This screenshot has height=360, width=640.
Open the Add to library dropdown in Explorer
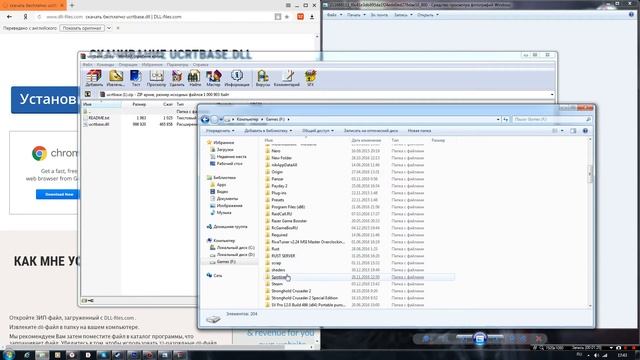[268, 131]
